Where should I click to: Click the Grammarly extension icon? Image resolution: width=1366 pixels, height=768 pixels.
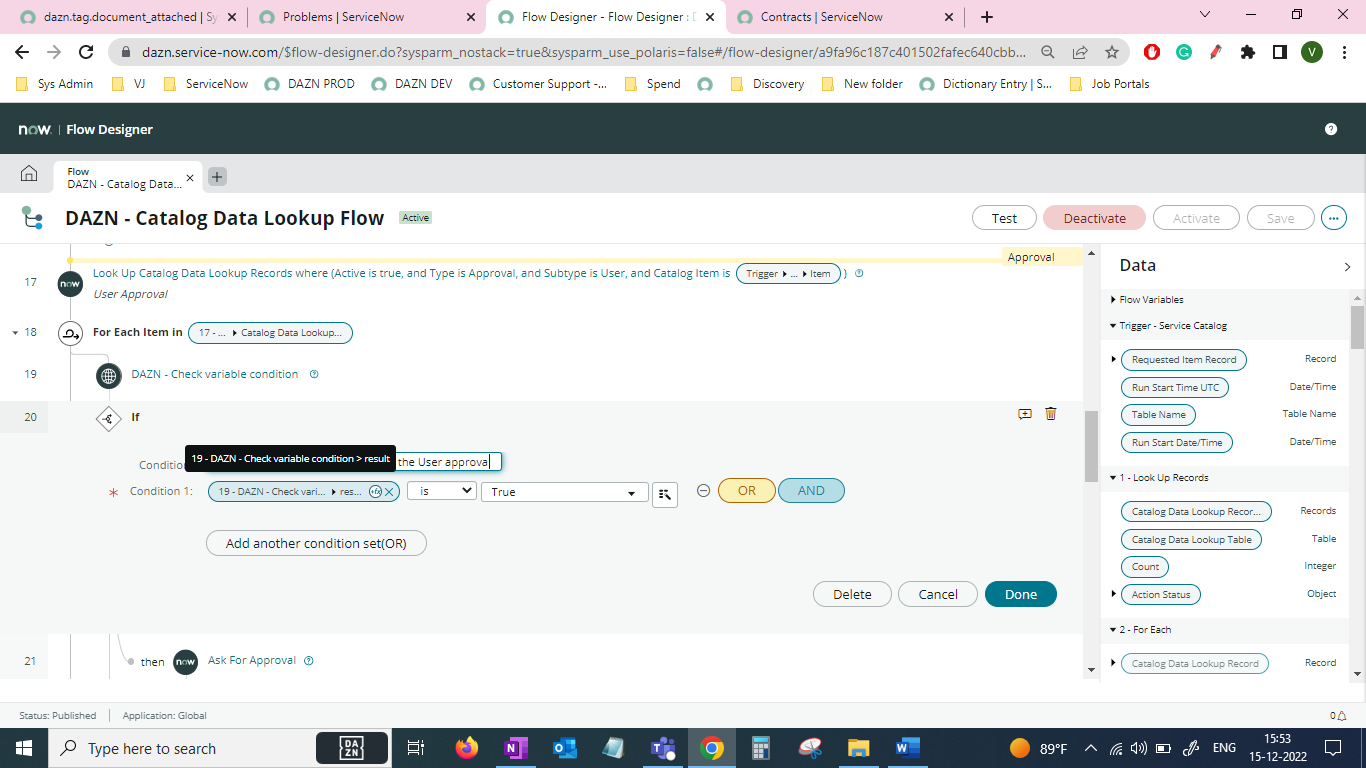pos(1184,52)
